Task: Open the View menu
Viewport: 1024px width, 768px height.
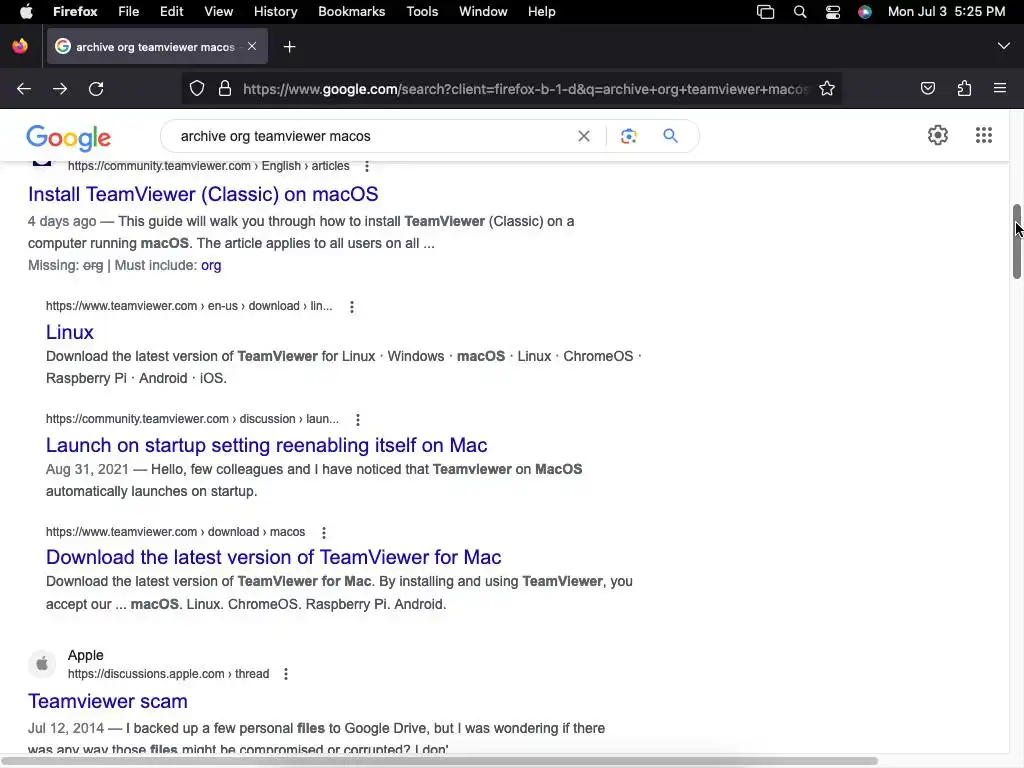Action: point(218,12)
